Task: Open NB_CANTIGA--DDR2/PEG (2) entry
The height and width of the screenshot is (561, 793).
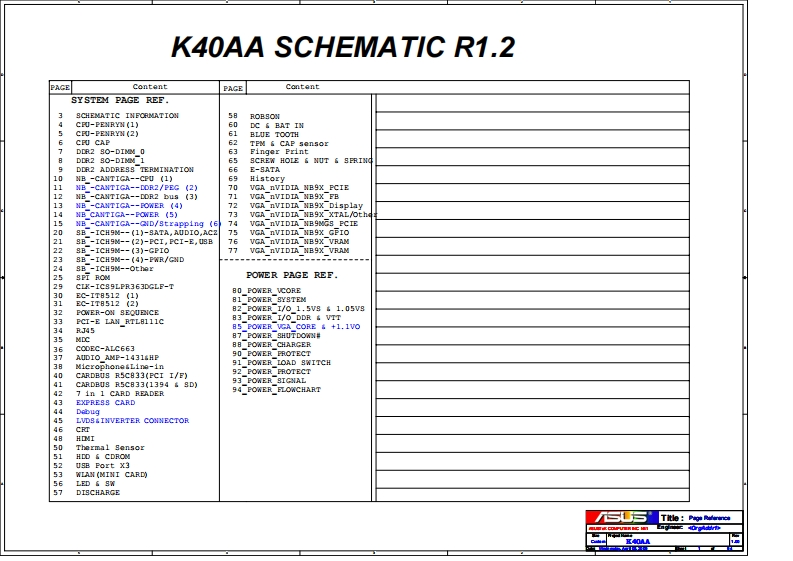Action: pos(137,187)
